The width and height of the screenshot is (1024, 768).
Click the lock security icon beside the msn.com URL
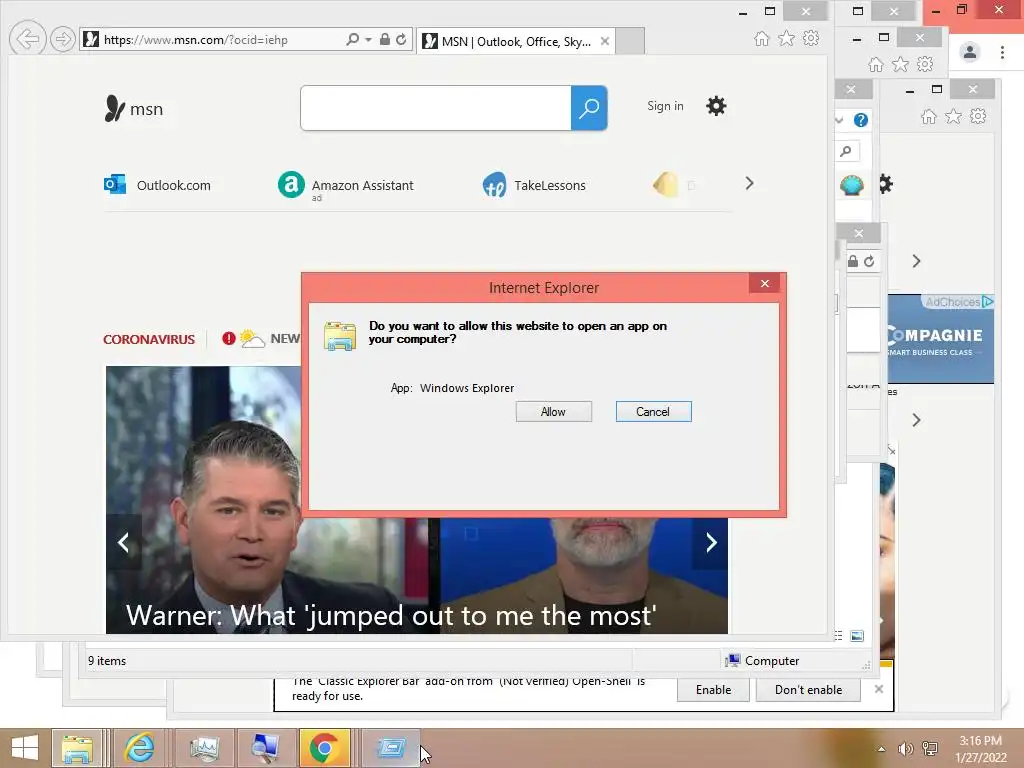pos(385,39)
